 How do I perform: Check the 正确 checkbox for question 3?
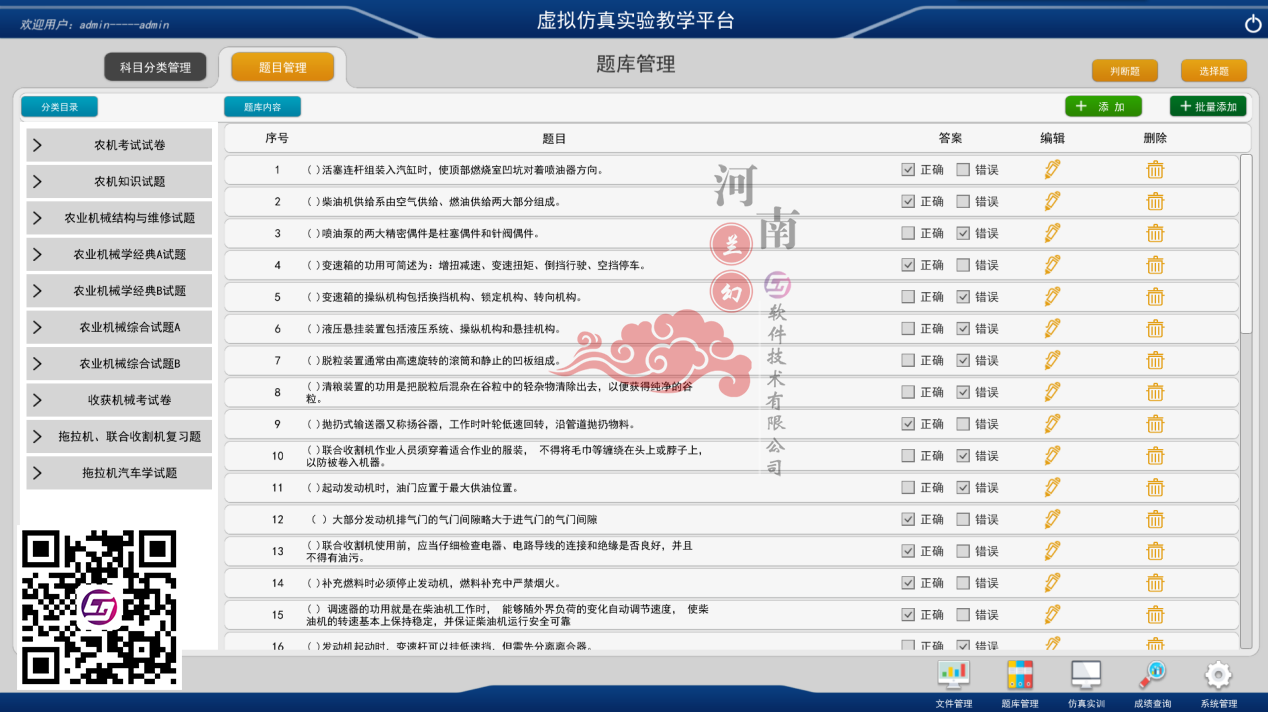[x=907, y=233]
